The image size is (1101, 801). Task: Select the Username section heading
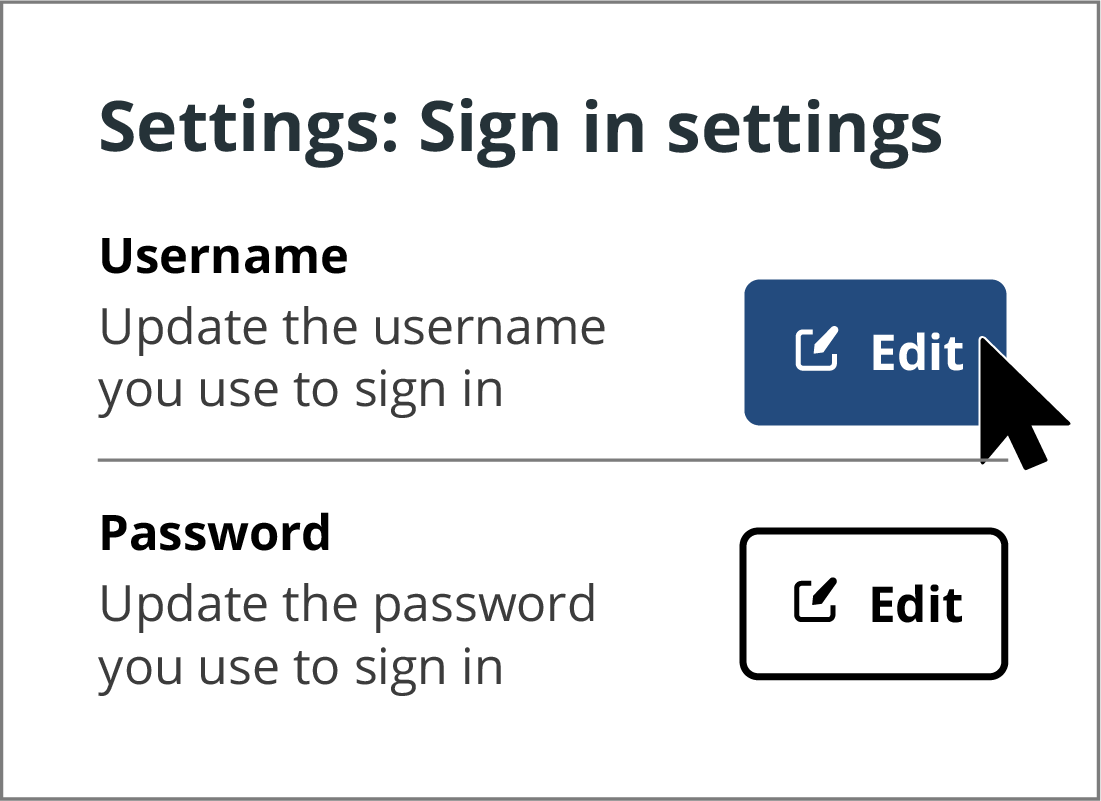223,257
